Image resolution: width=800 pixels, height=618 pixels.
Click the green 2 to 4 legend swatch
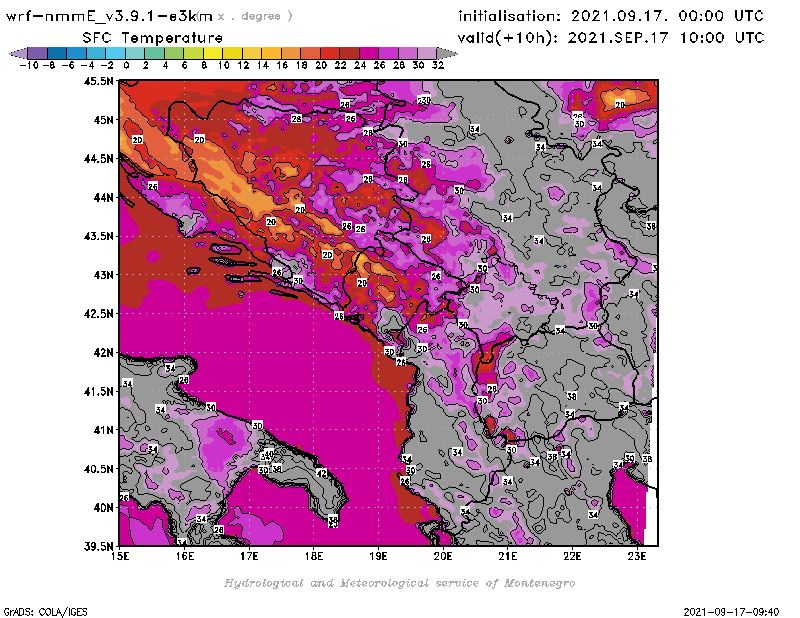coord(155,54)
